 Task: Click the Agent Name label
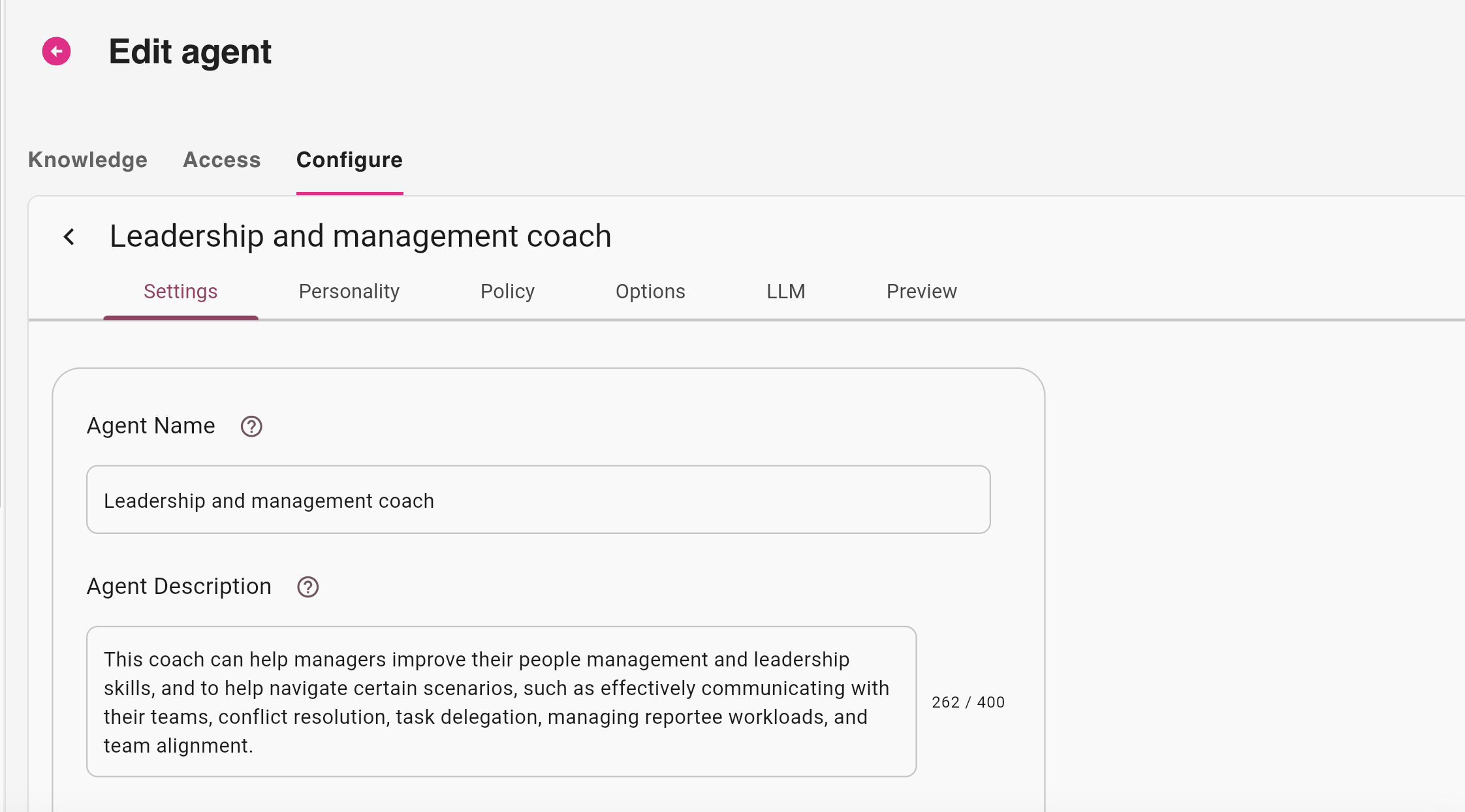[151, 426]
